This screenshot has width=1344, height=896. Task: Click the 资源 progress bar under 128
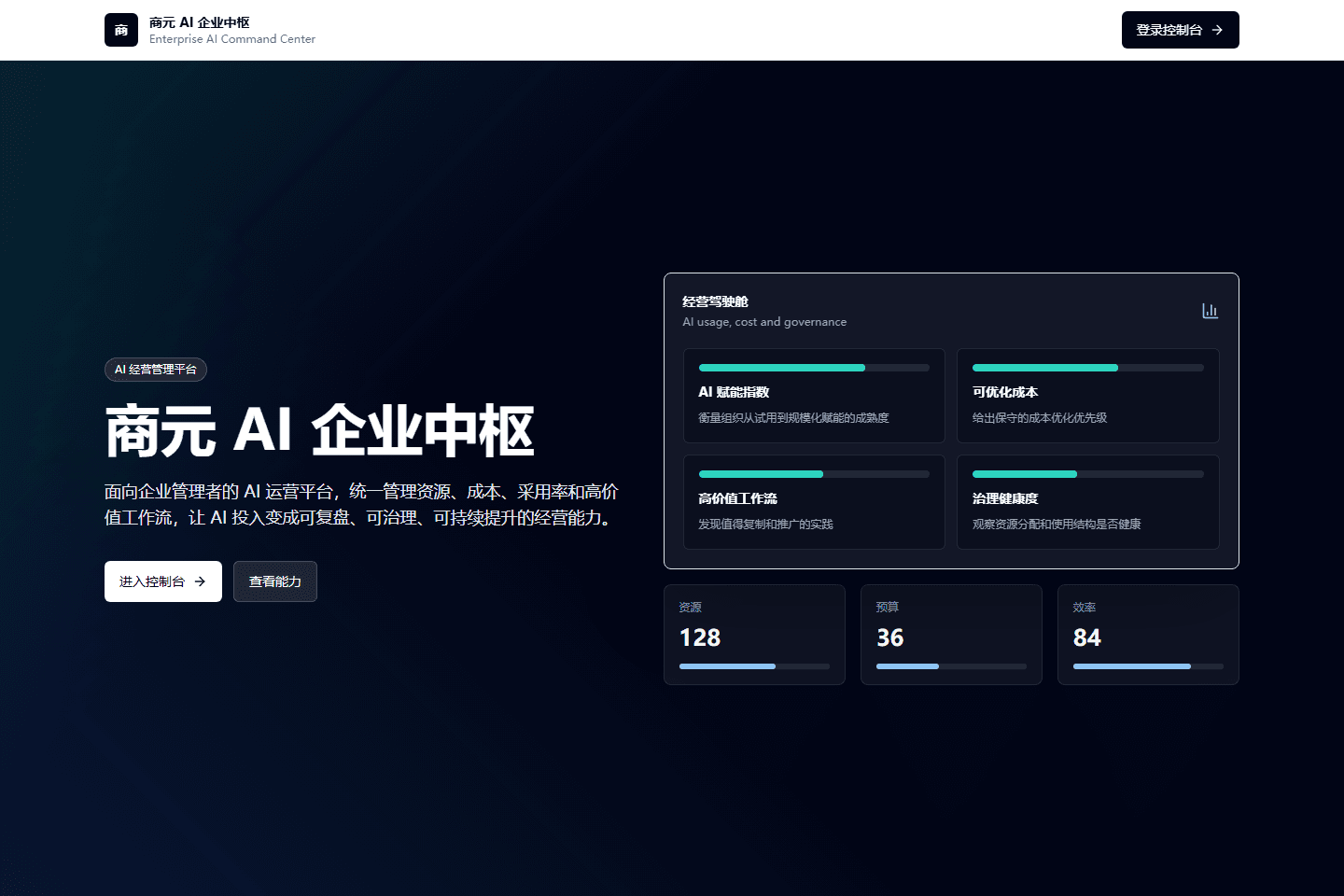pyautogui.click(x=754, y=666)
